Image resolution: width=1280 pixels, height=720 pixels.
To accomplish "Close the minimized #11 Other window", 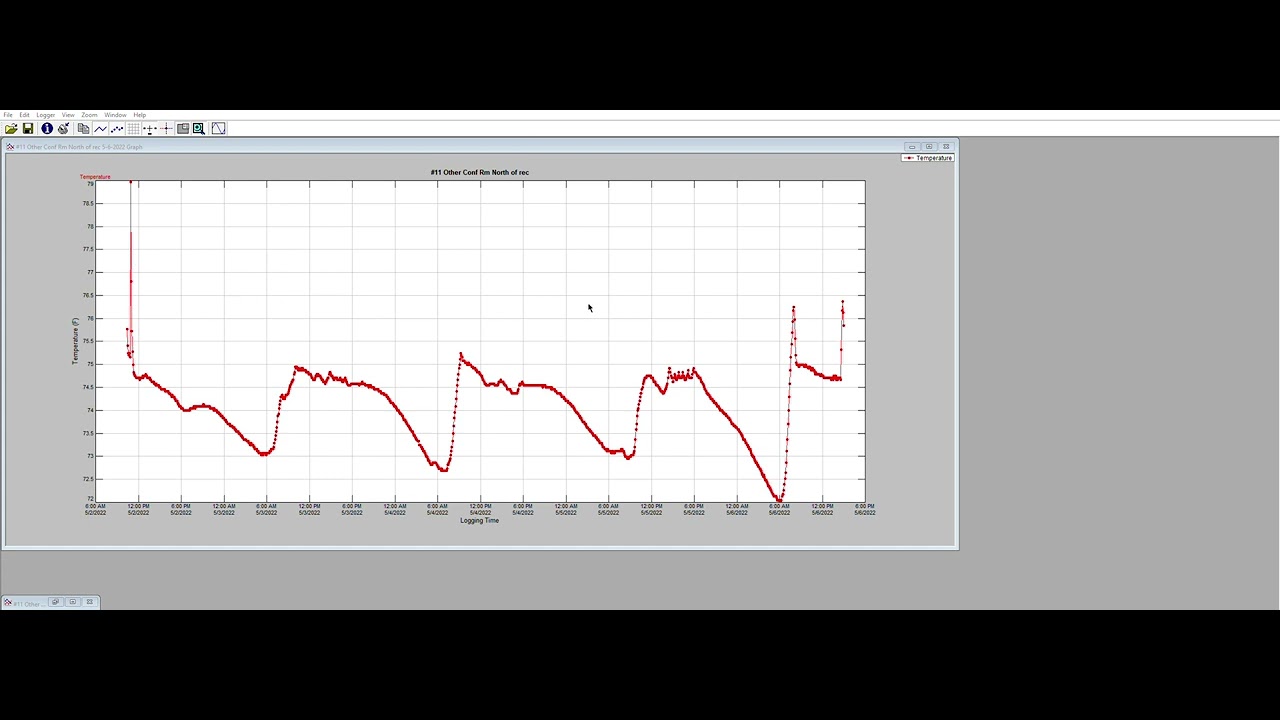I will tap(90, 602).
